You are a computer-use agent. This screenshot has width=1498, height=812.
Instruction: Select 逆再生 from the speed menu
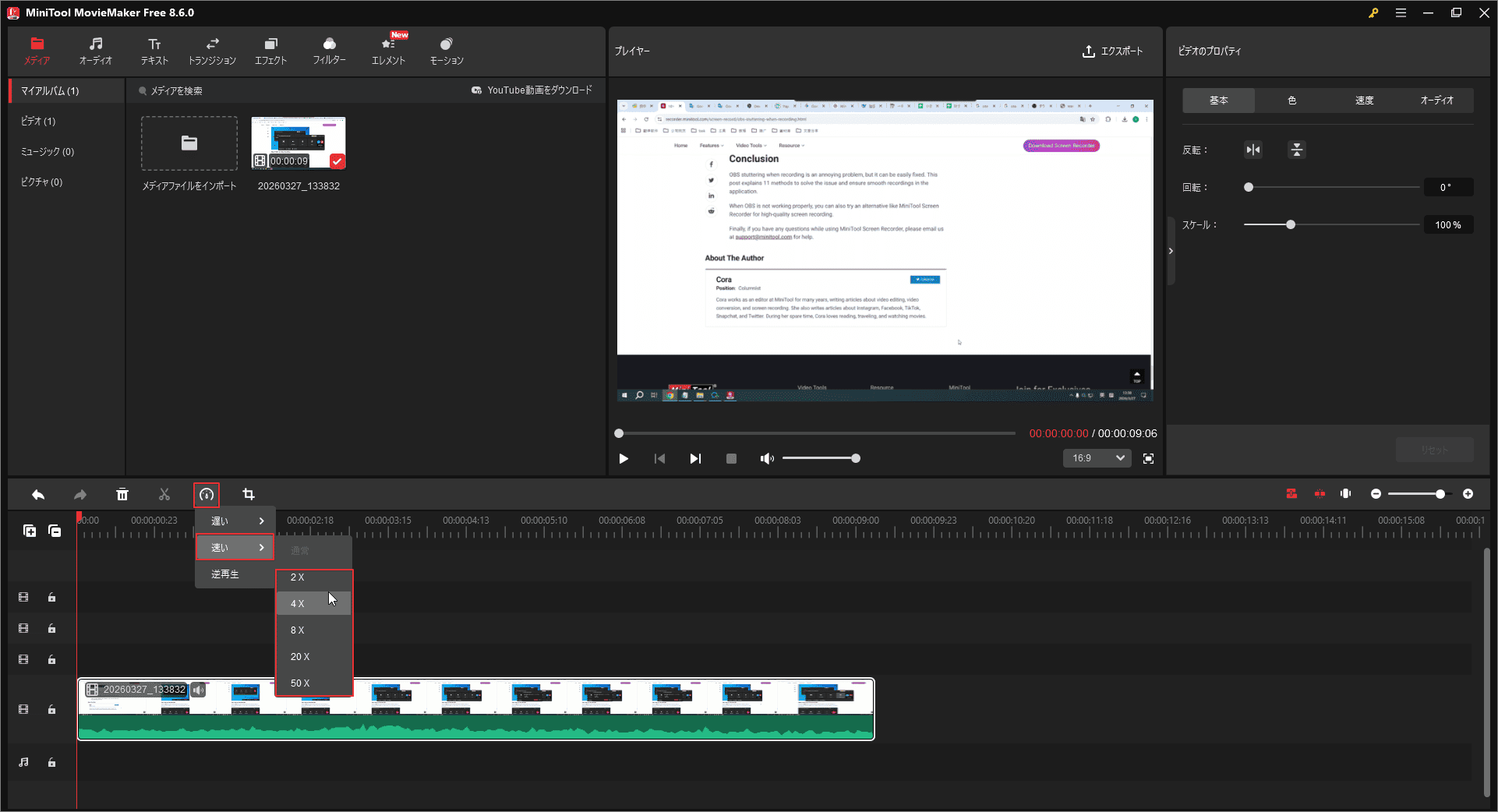tap(226, 574)
